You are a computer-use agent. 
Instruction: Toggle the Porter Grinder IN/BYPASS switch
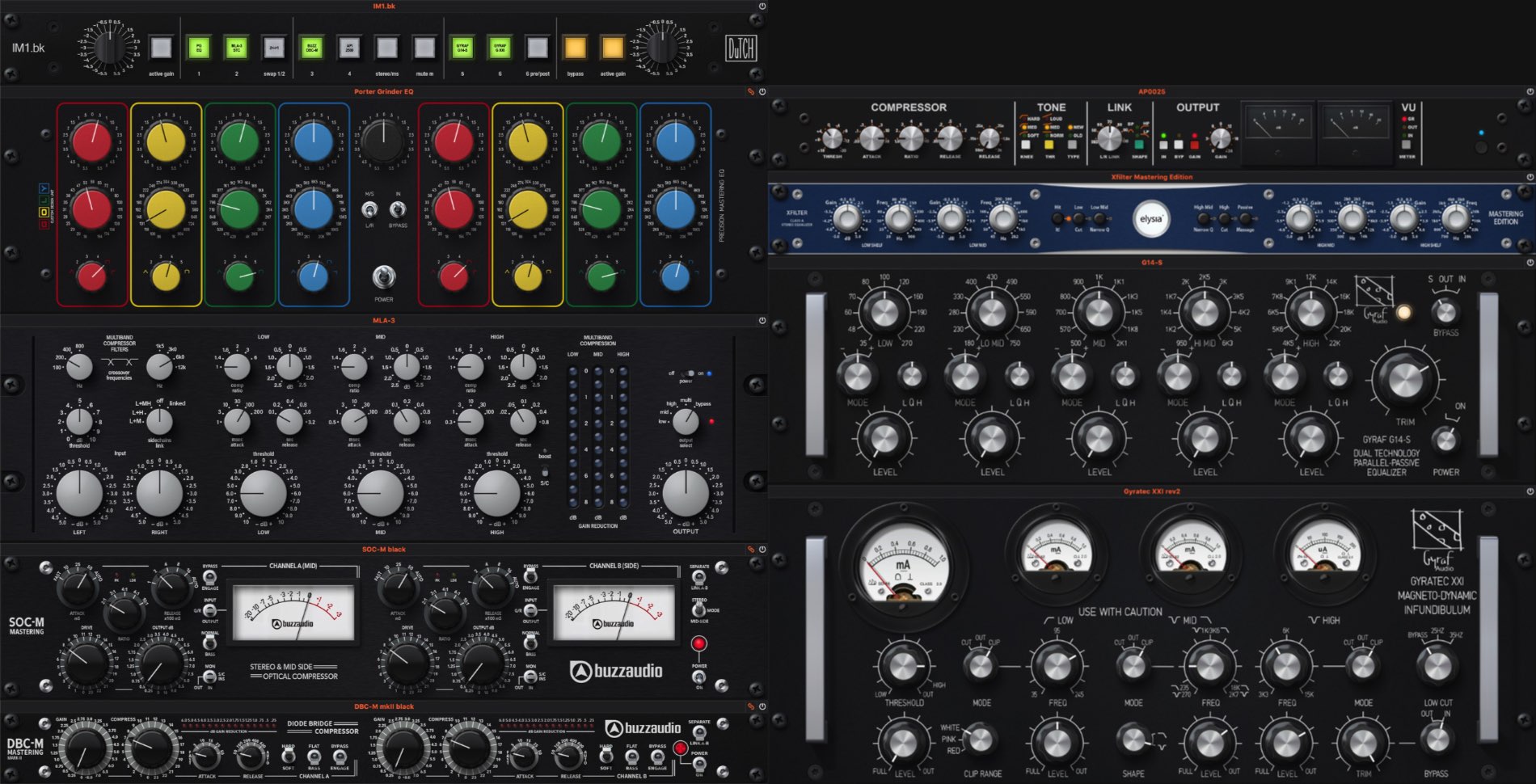[397, 211]
